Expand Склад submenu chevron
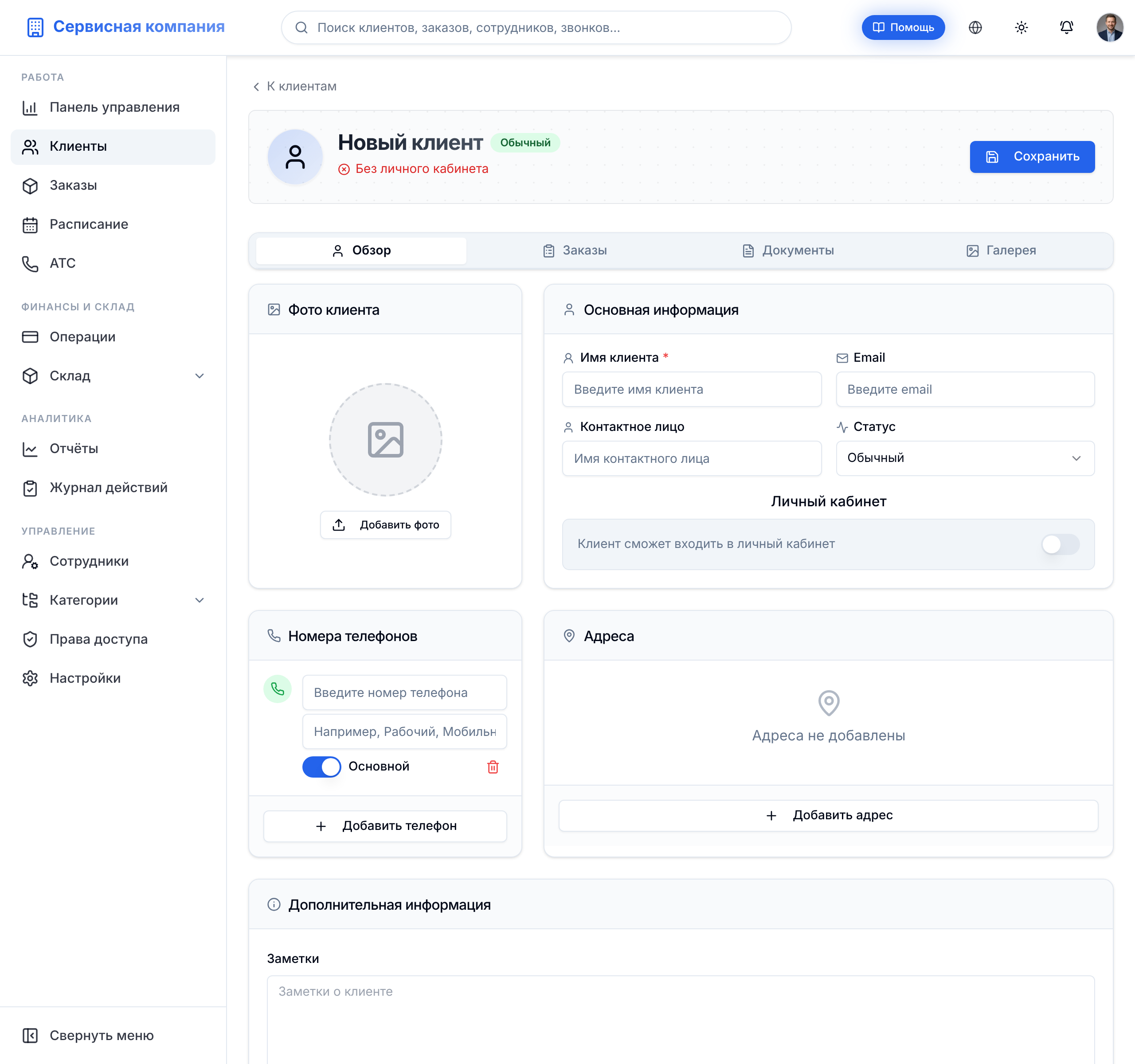The image size is (1135, 1064). (x=199, y=376)
